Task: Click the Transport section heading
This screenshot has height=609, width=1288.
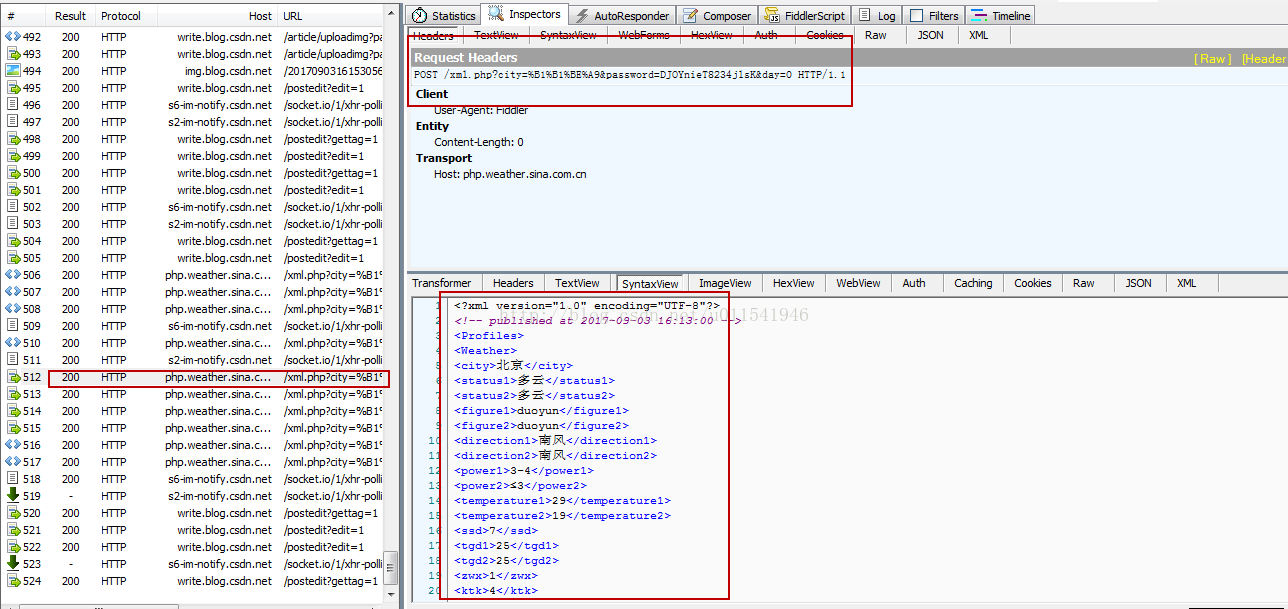Action: [444, 158]
